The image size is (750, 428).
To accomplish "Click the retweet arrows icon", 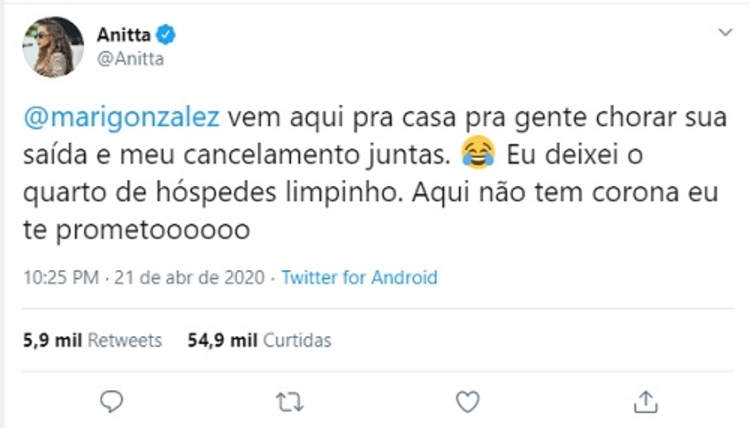I will 290,401.
